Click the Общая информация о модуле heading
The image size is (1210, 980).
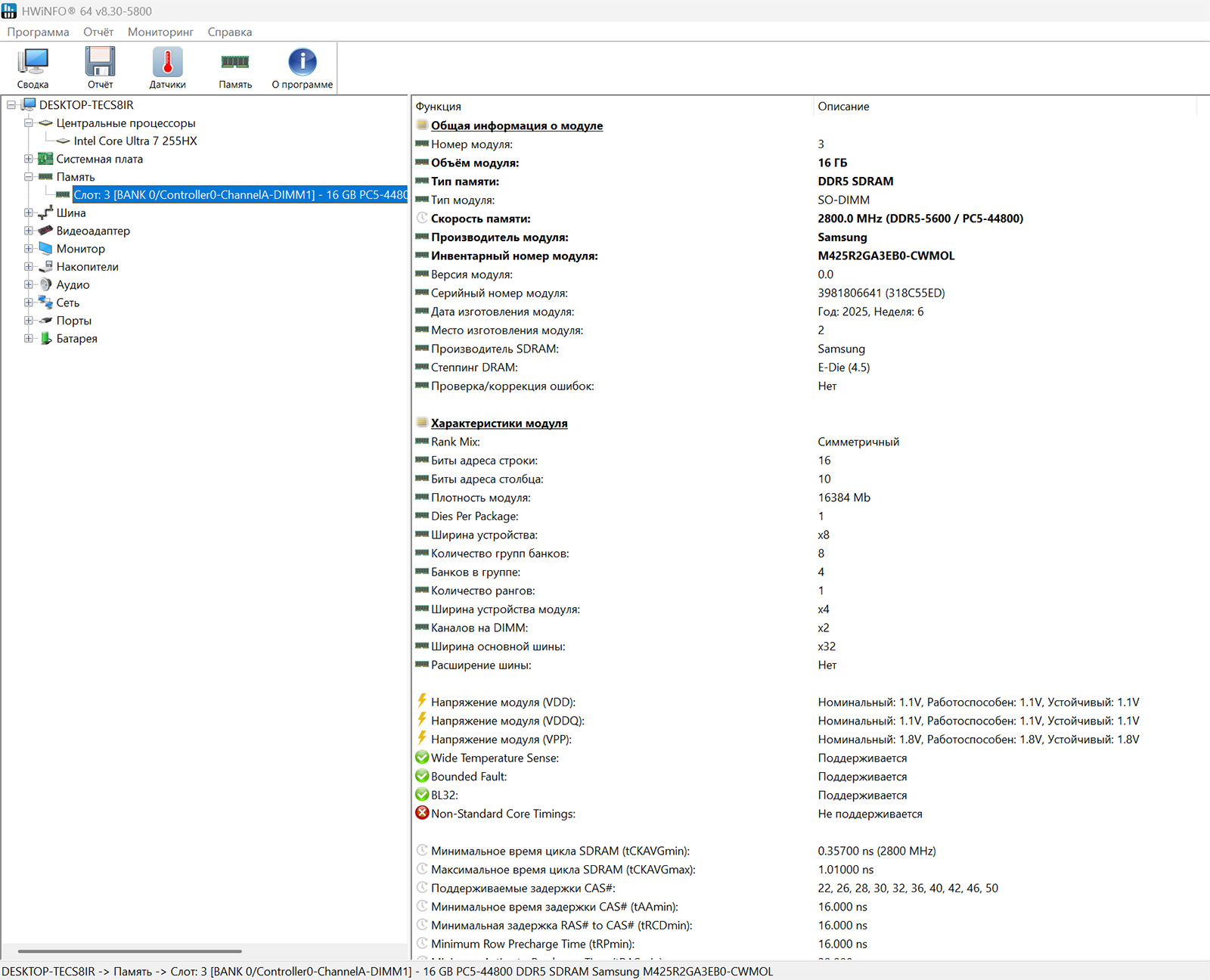pos(517,126)
